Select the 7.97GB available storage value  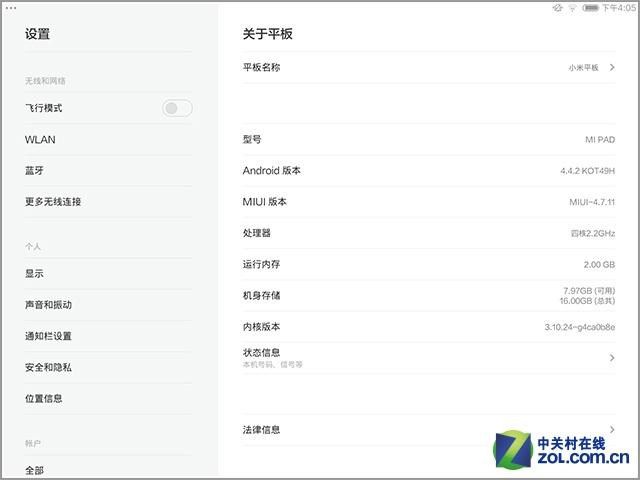click(x=589, y=291)
